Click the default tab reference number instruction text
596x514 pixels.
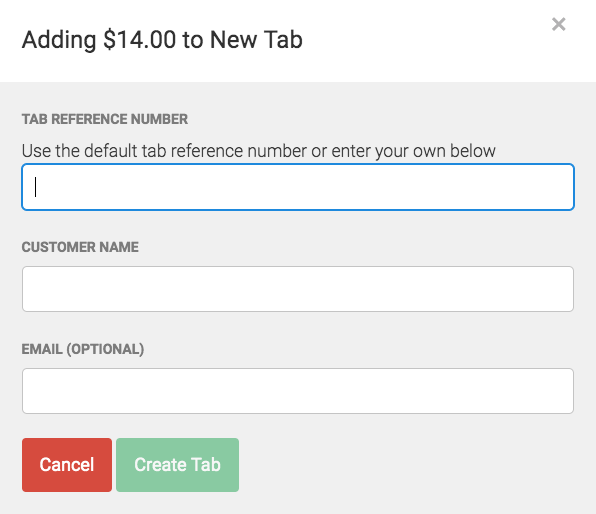click(x=258, y=151)
